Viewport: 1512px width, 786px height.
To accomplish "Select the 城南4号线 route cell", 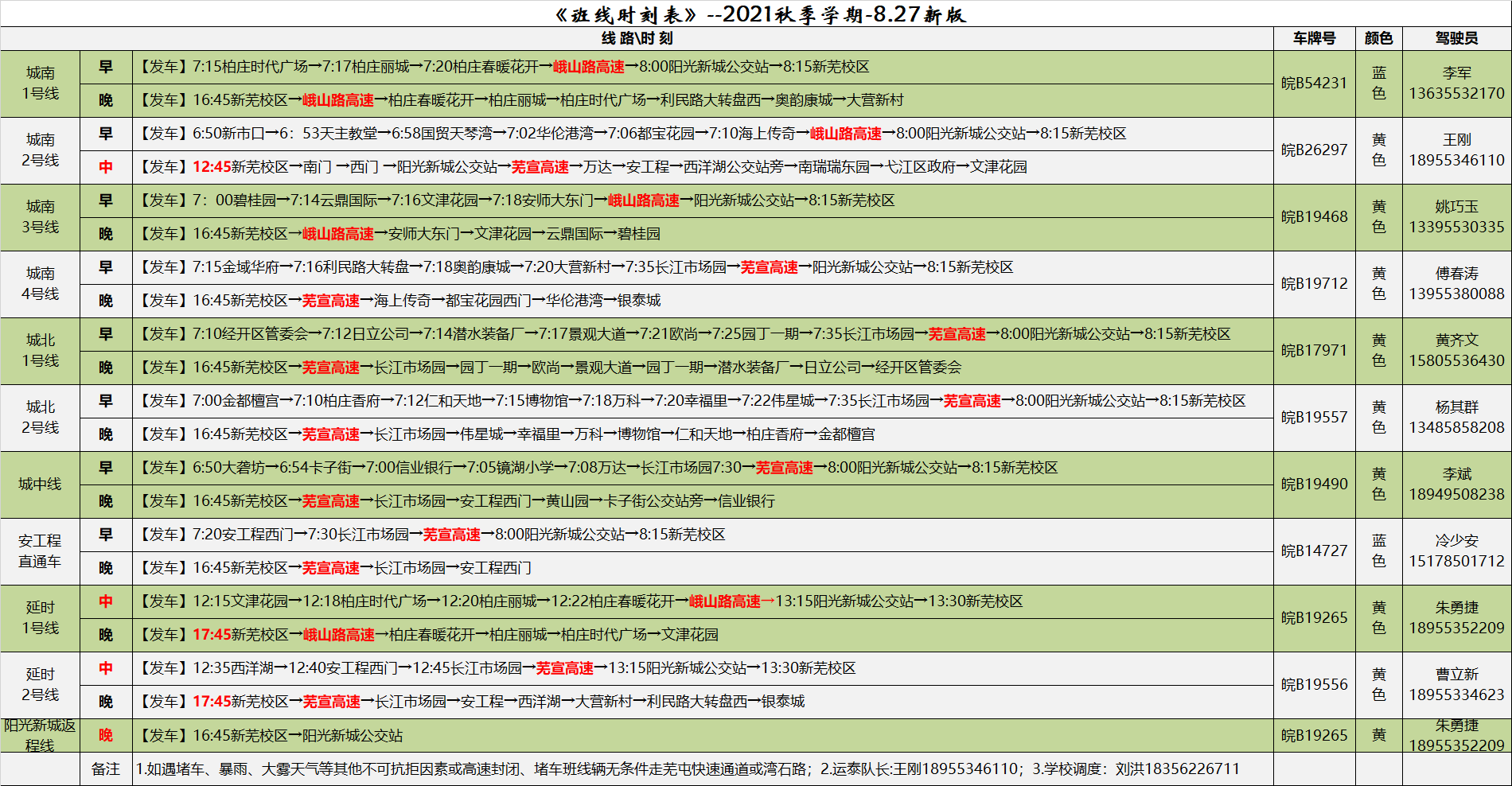I will pos(40,284).
